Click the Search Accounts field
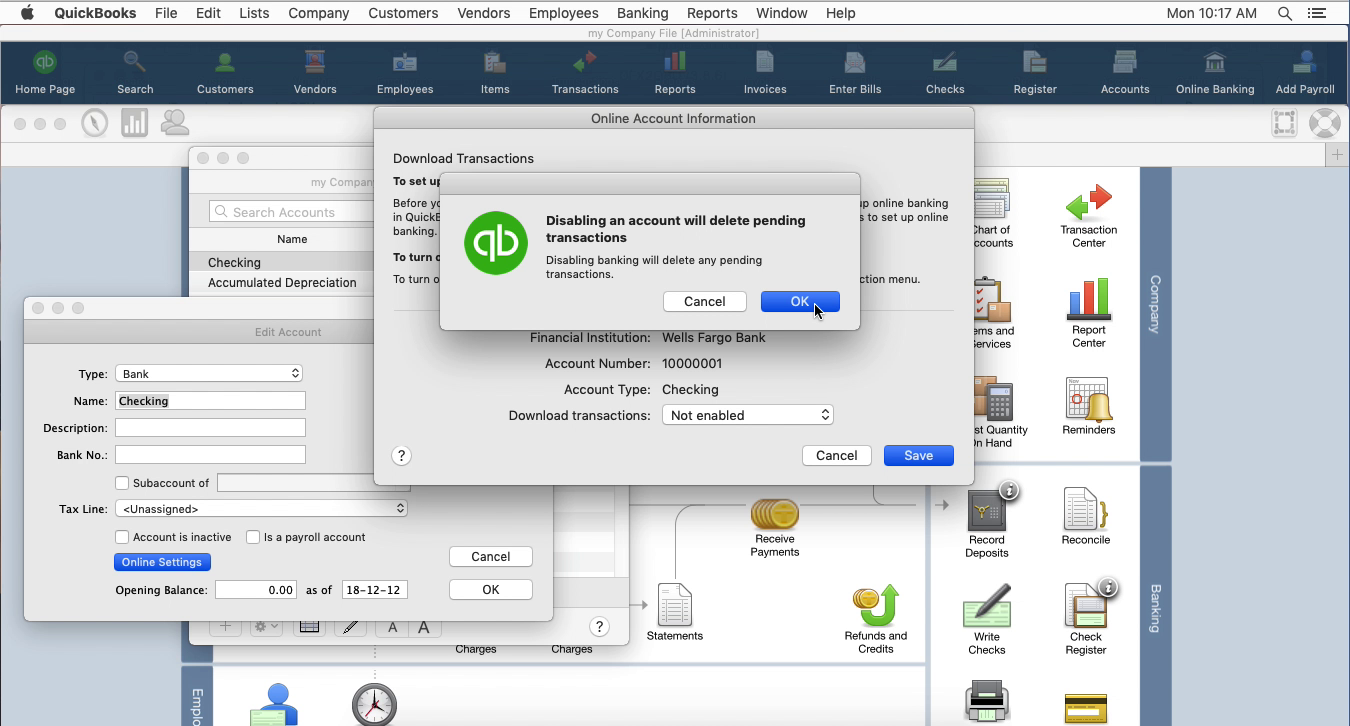 291,212
